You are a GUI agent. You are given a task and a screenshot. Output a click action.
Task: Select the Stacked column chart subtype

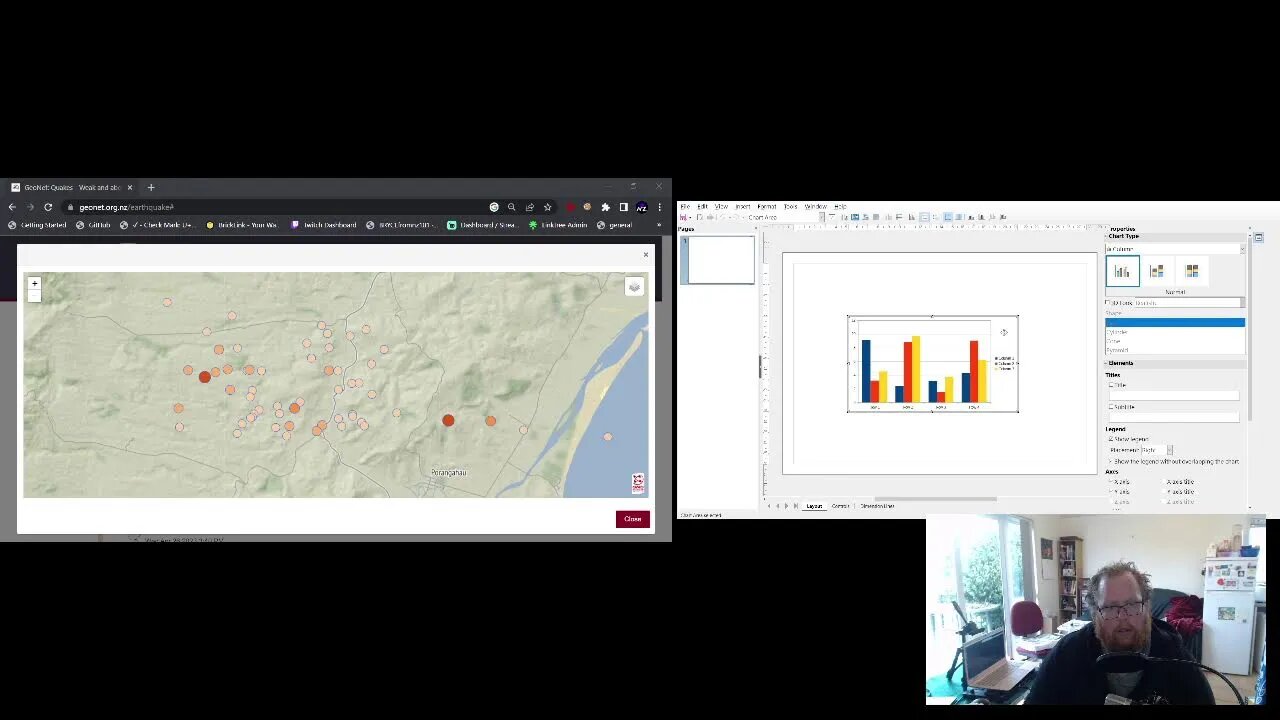(1156, 271)
